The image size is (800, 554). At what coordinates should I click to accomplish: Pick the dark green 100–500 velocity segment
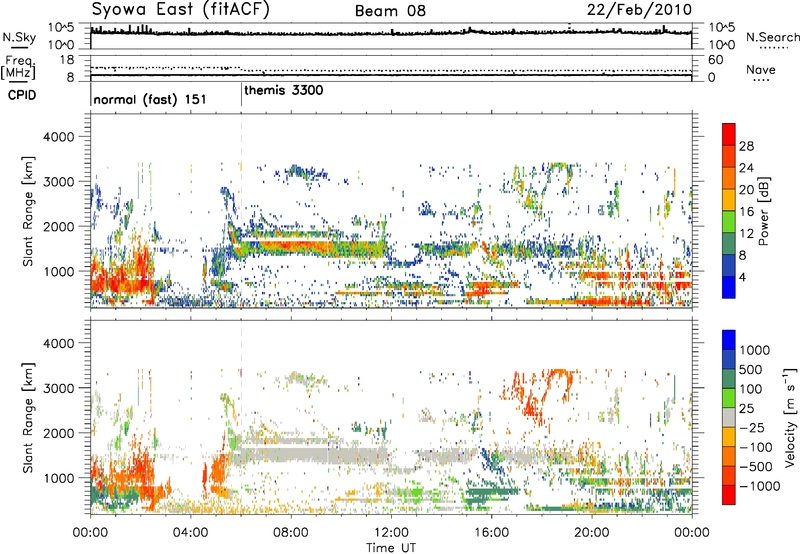tap(729, 379)
